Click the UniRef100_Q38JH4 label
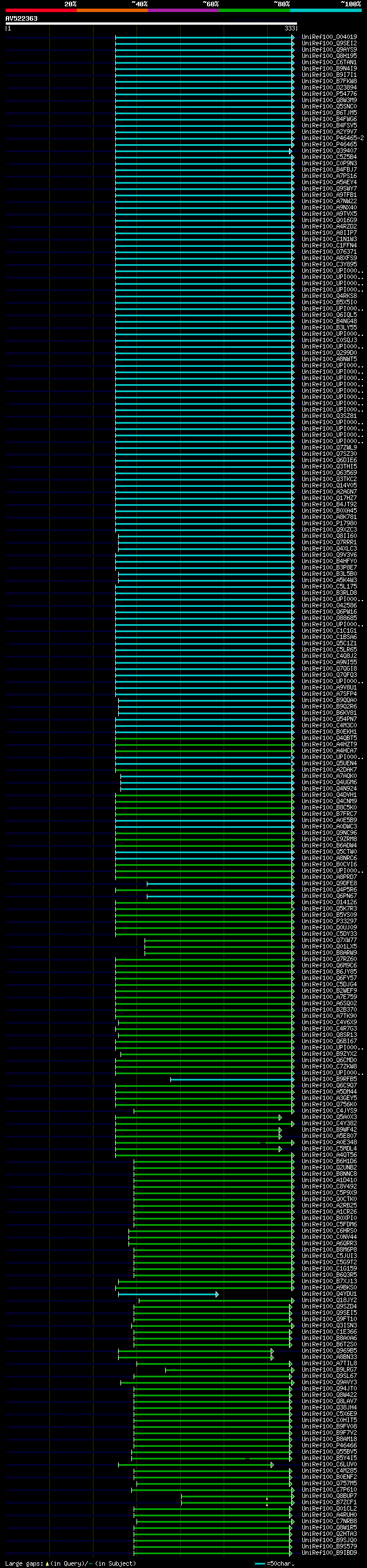 point(329,1407)
